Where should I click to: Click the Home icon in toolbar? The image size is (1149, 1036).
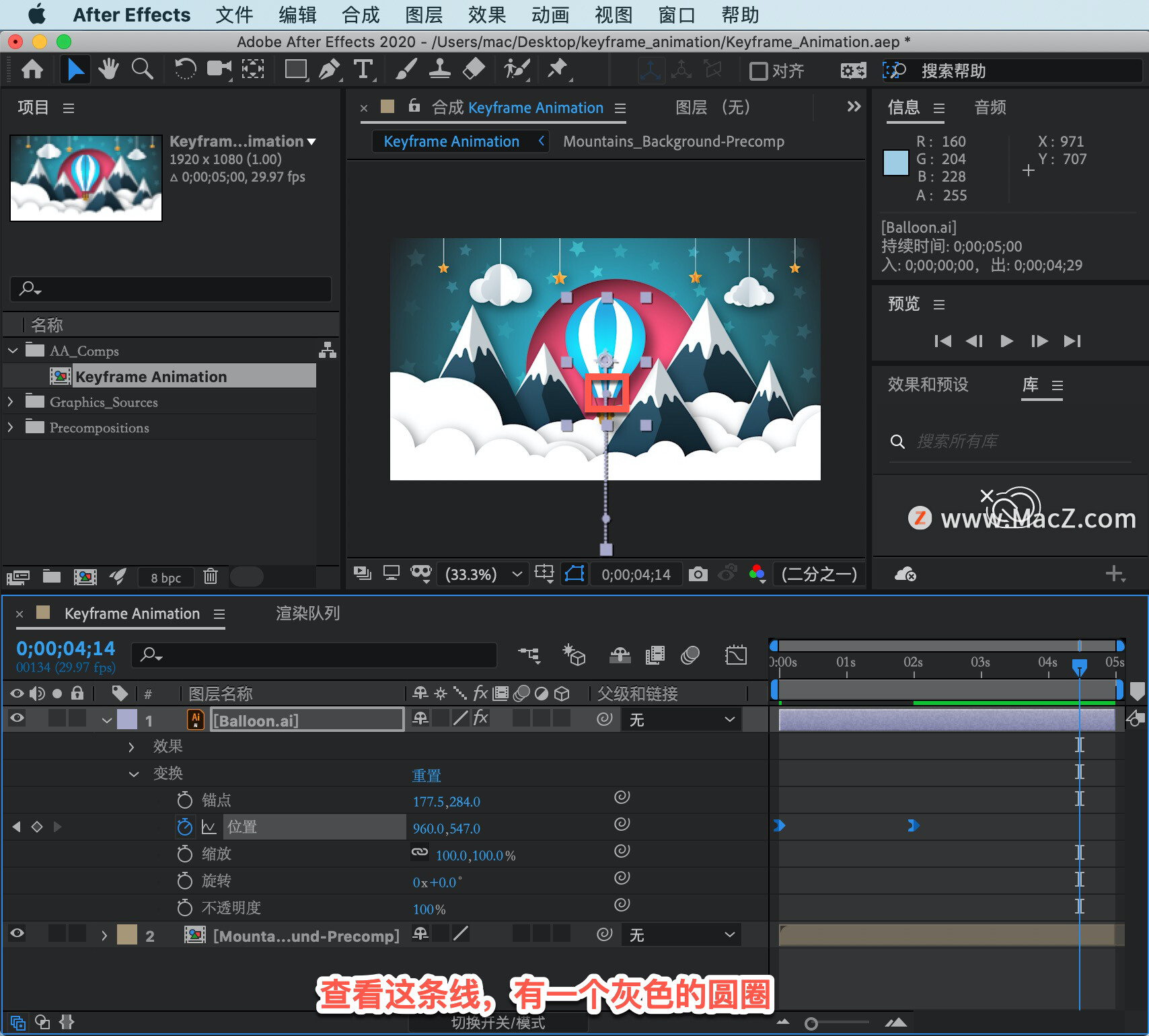32,69
